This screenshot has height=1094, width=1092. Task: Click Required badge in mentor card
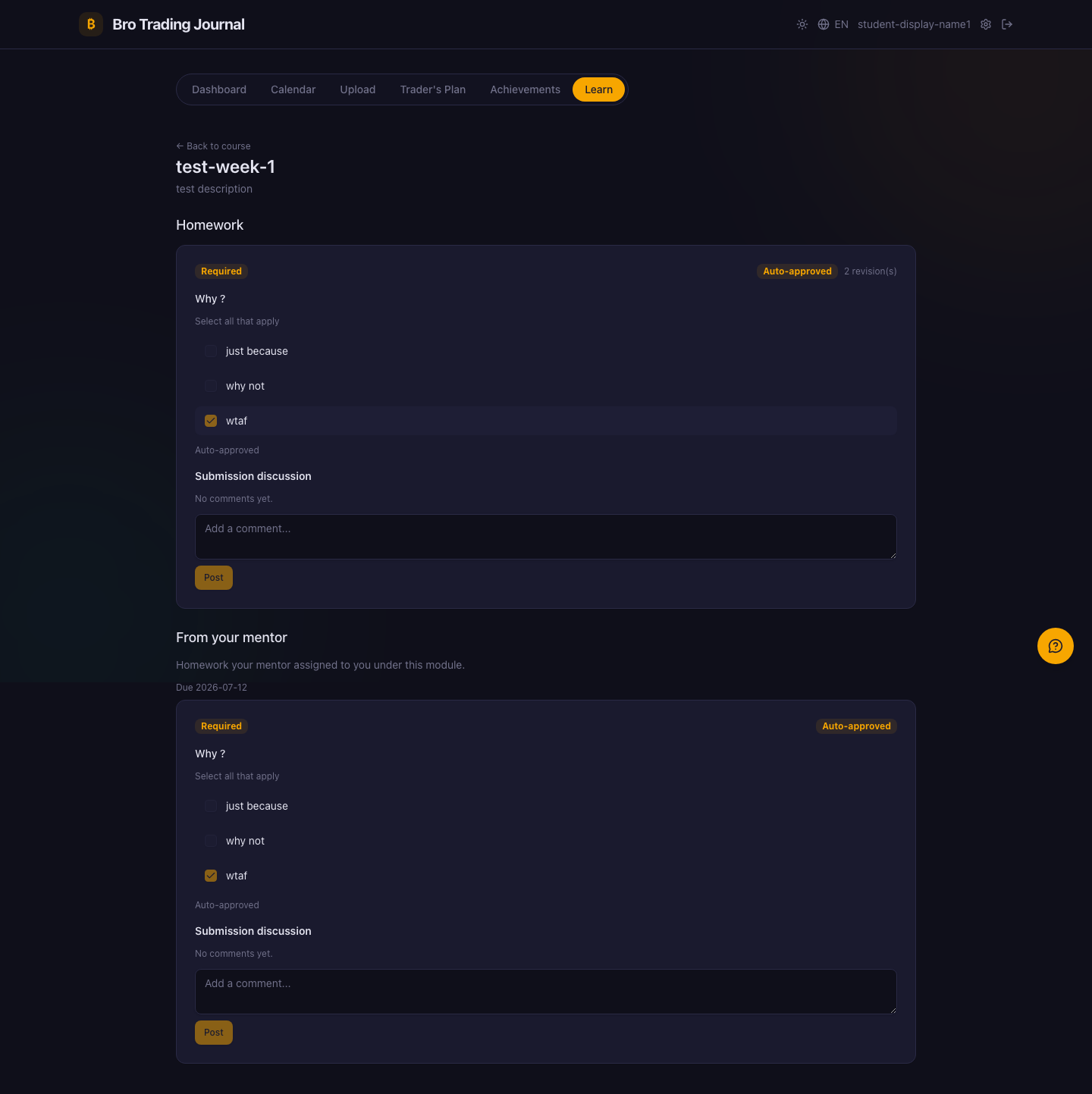(221, 726)
